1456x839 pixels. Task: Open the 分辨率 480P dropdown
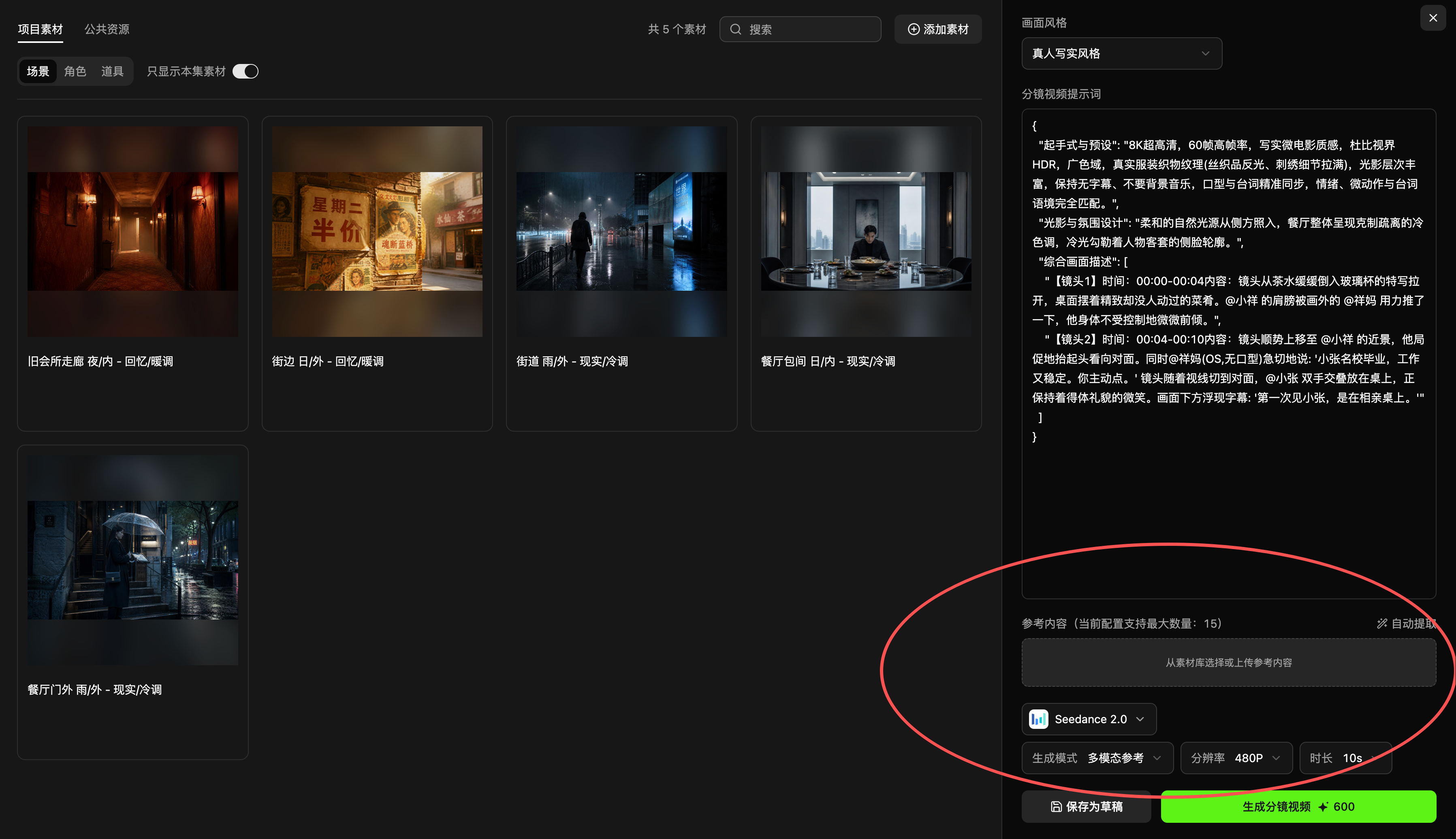[1236, 758]
